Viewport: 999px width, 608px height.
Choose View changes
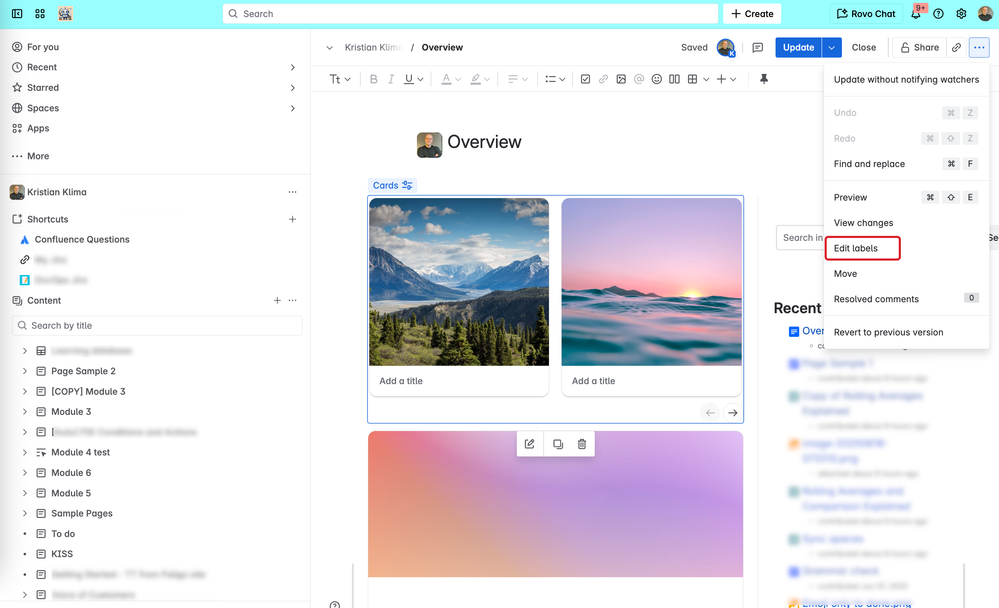pyautogui.click(x=906, y=222)
